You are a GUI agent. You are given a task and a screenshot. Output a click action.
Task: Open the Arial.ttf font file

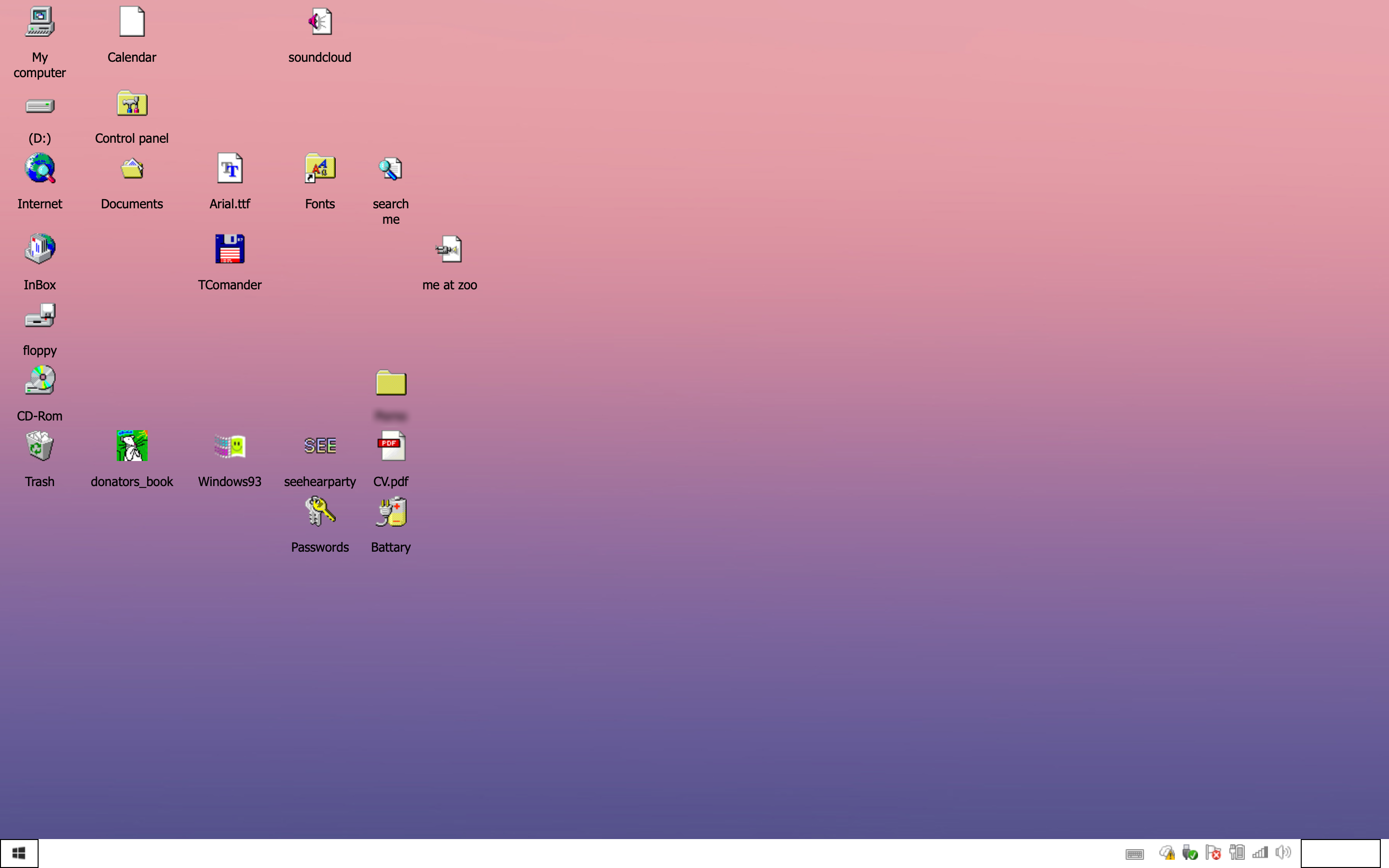click(230, 168)
